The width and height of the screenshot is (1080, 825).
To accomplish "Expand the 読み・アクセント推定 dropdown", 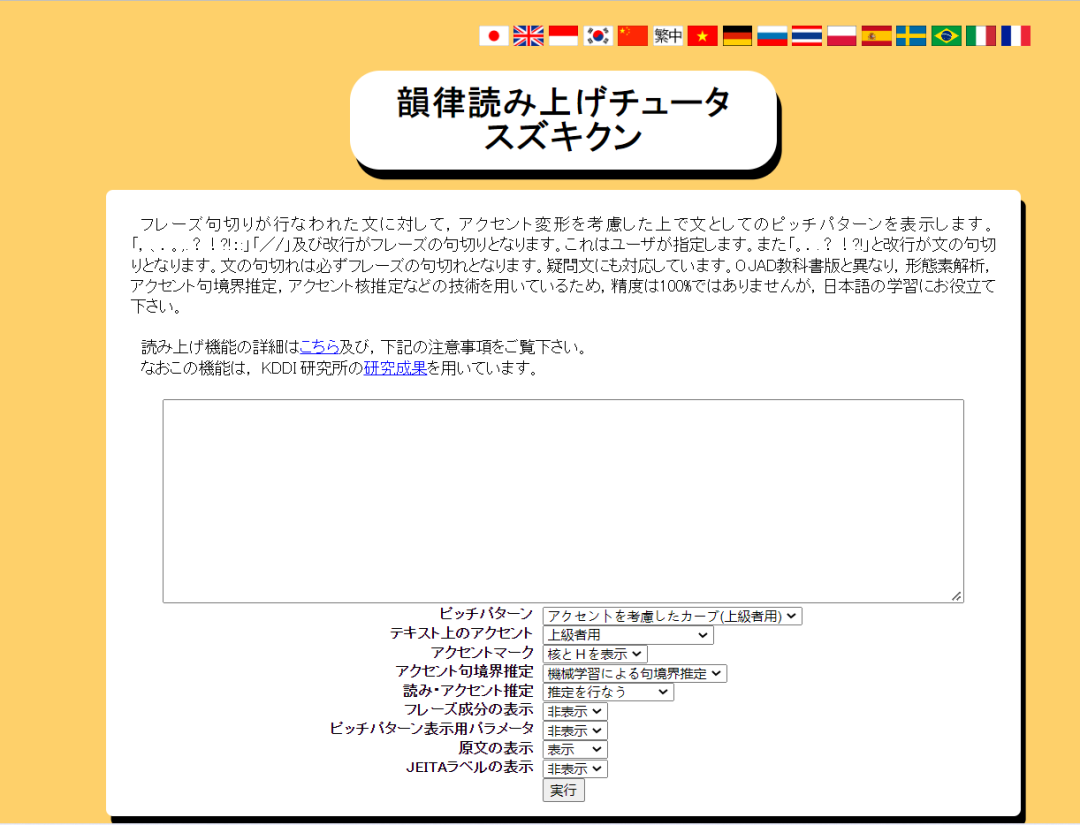I will click(608, 692).
